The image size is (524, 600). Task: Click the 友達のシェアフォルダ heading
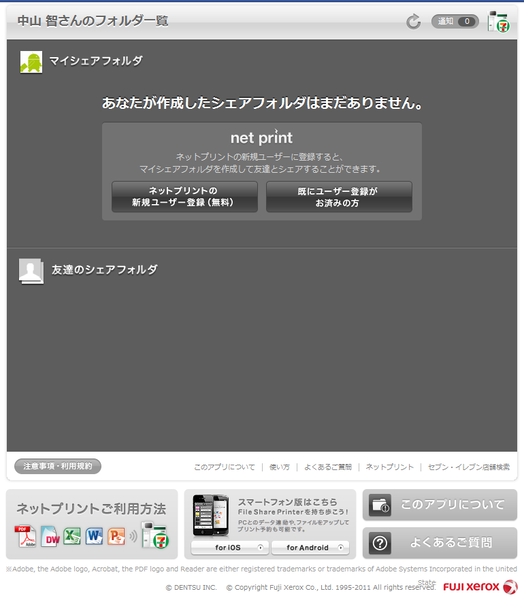click(104, 270)
